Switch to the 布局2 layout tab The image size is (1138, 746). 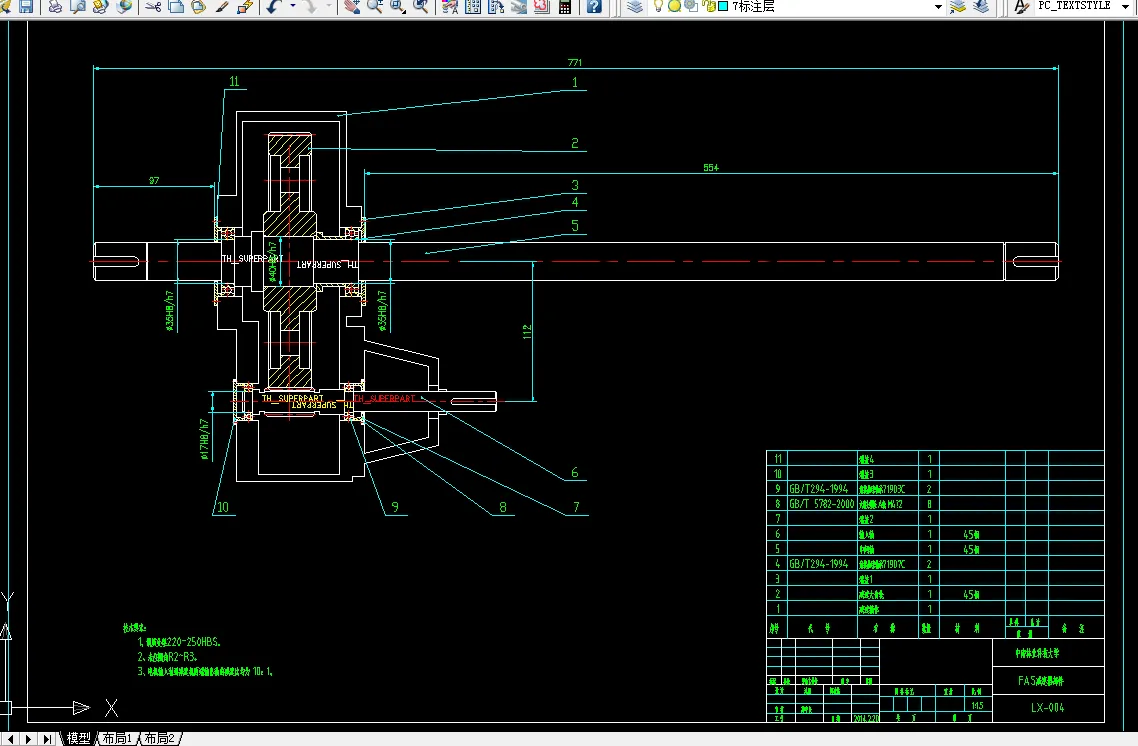pos(158,739)
